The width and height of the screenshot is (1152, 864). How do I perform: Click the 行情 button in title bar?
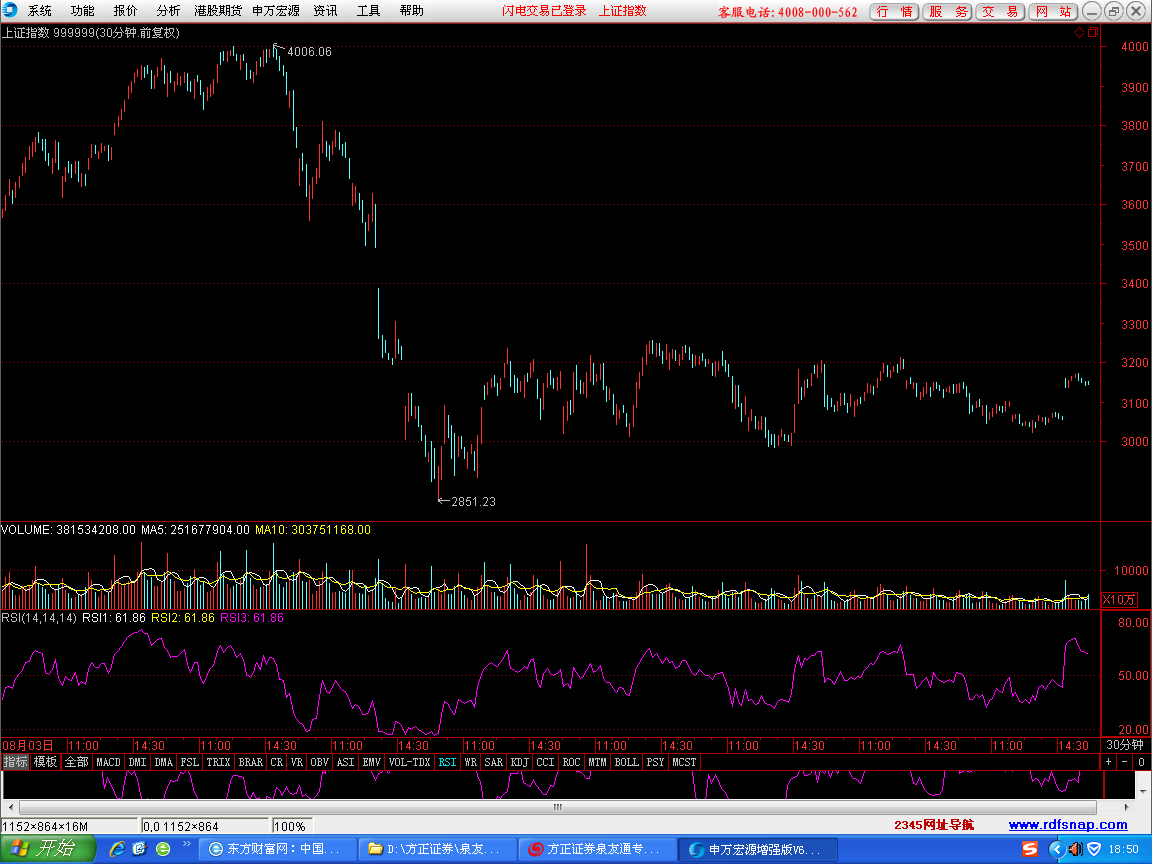point(894,12)
